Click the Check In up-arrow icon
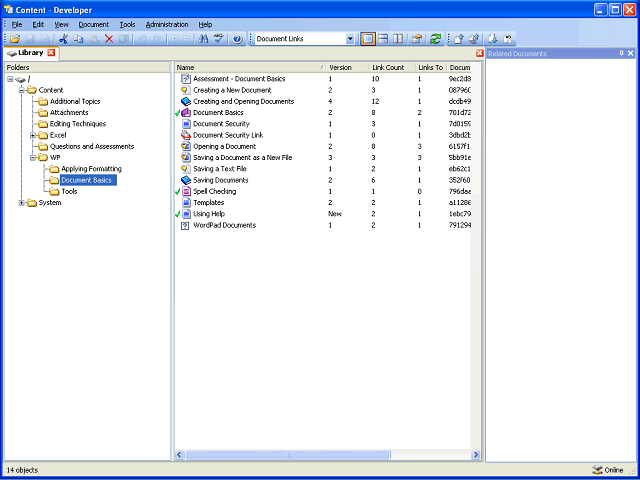The height and width of the screenshot is (480, 640). point(459,39)
